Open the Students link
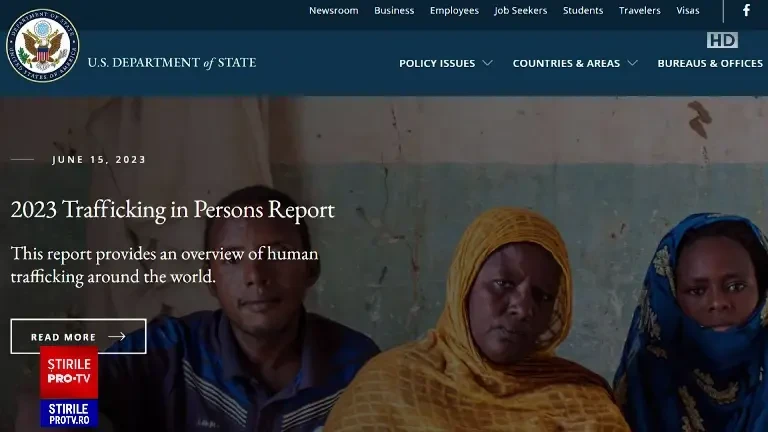This screenshot has width=768, height=432. (583, 10)
